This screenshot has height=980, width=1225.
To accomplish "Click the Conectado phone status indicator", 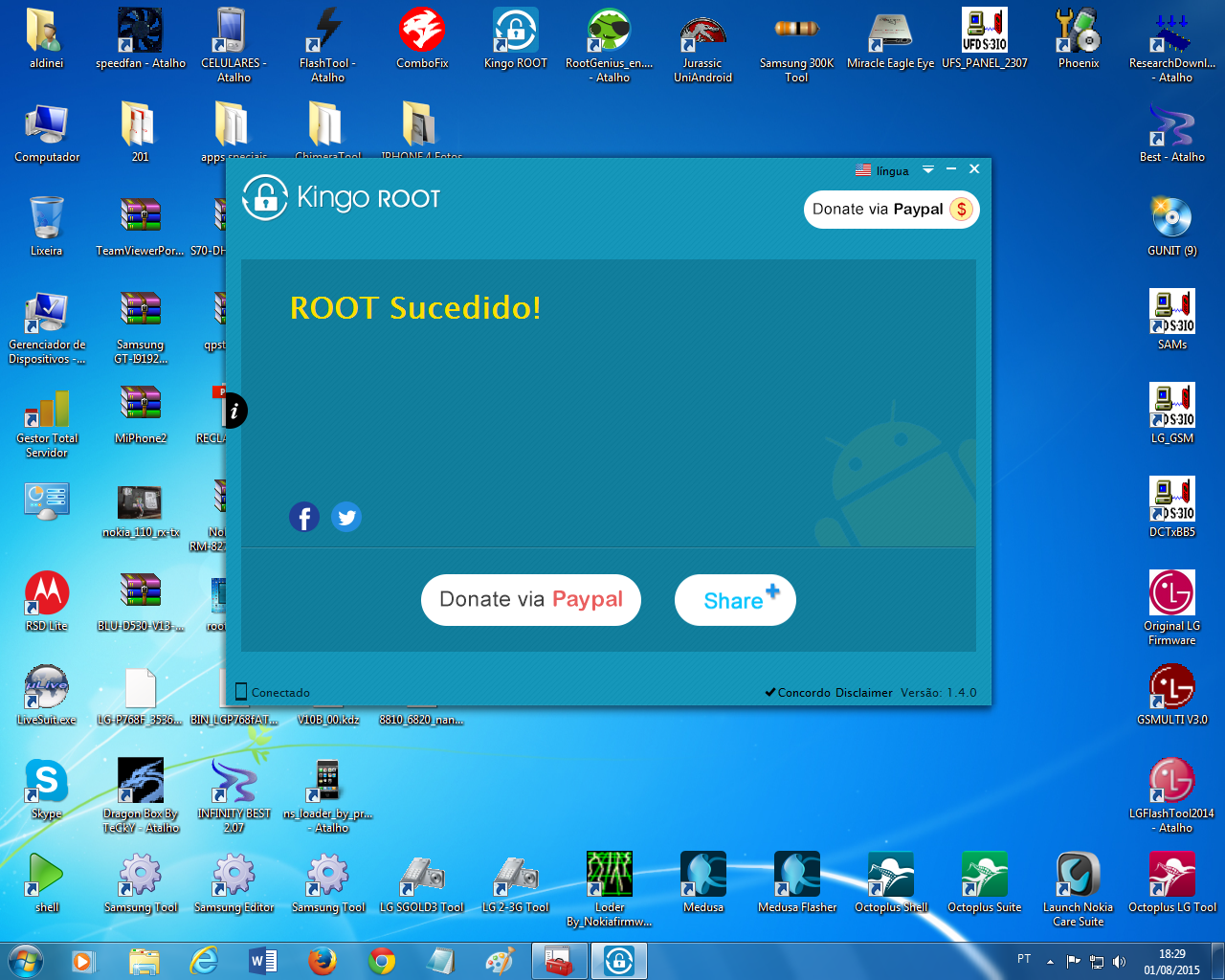I will pos(273,692).
